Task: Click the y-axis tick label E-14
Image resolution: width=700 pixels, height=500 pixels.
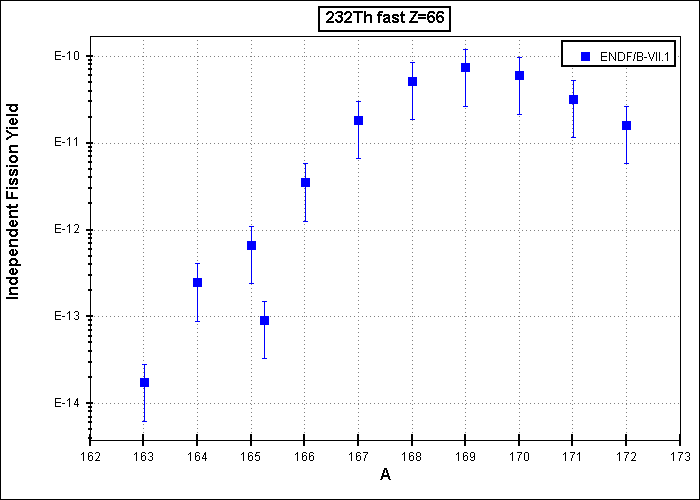Action: (67, 403)
